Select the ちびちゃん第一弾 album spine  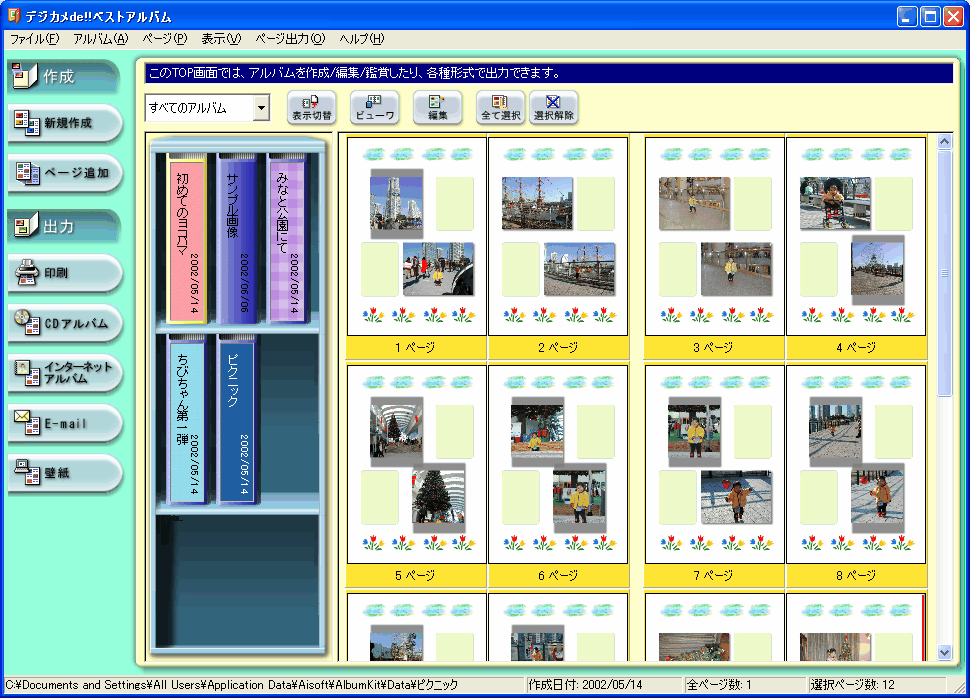(187, 419)
